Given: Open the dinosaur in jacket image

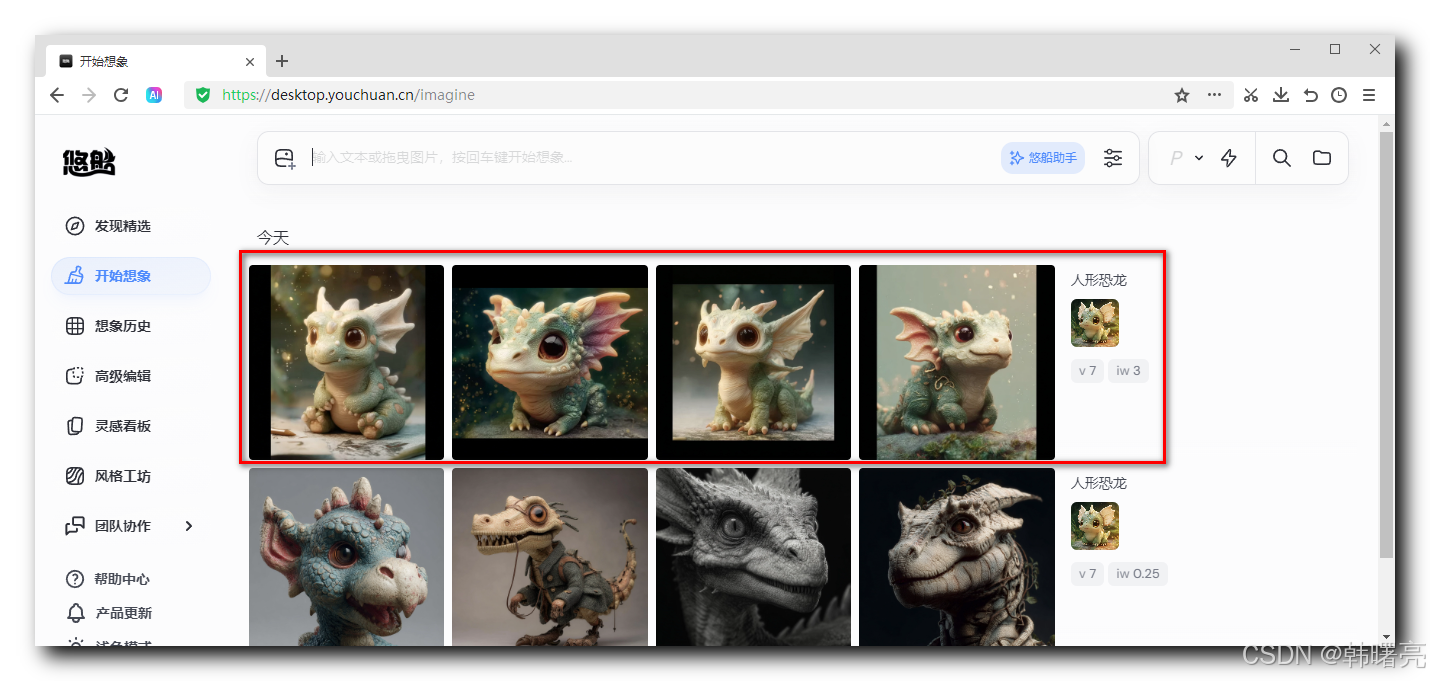Looking at the screenshot, I should pyautogui.click(x=550, y=557).
